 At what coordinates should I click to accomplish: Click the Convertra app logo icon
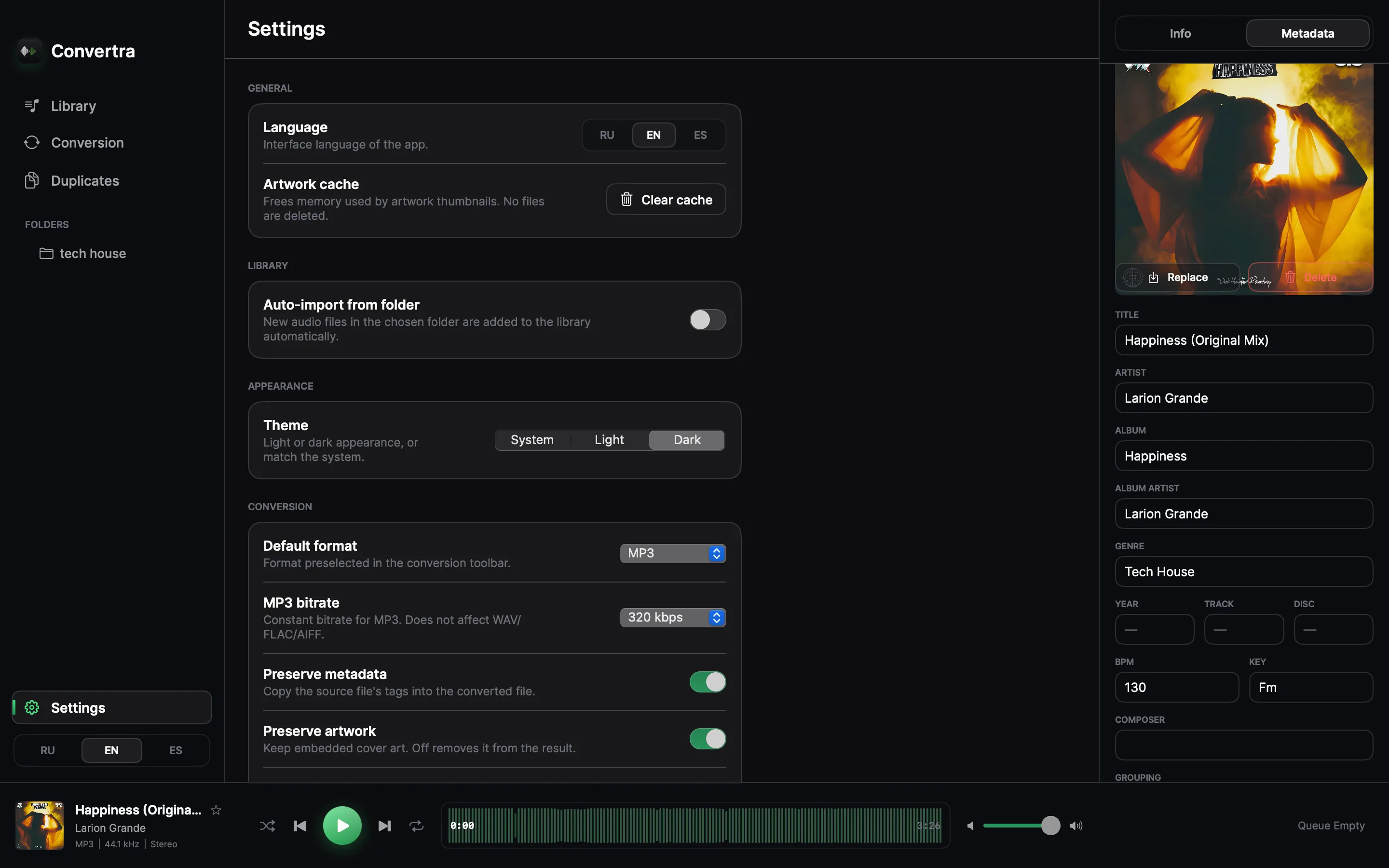click(x=29, y=51)
